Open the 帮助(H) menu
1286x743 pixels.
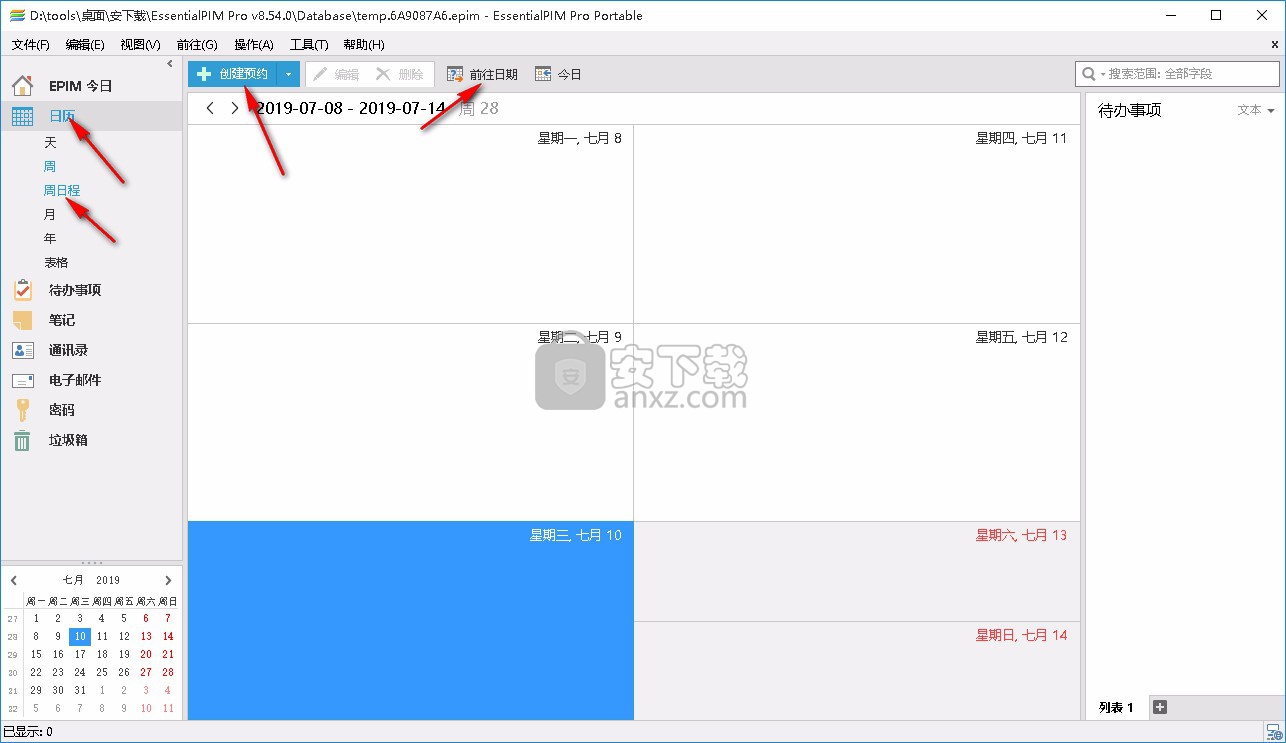click(364, 44)
